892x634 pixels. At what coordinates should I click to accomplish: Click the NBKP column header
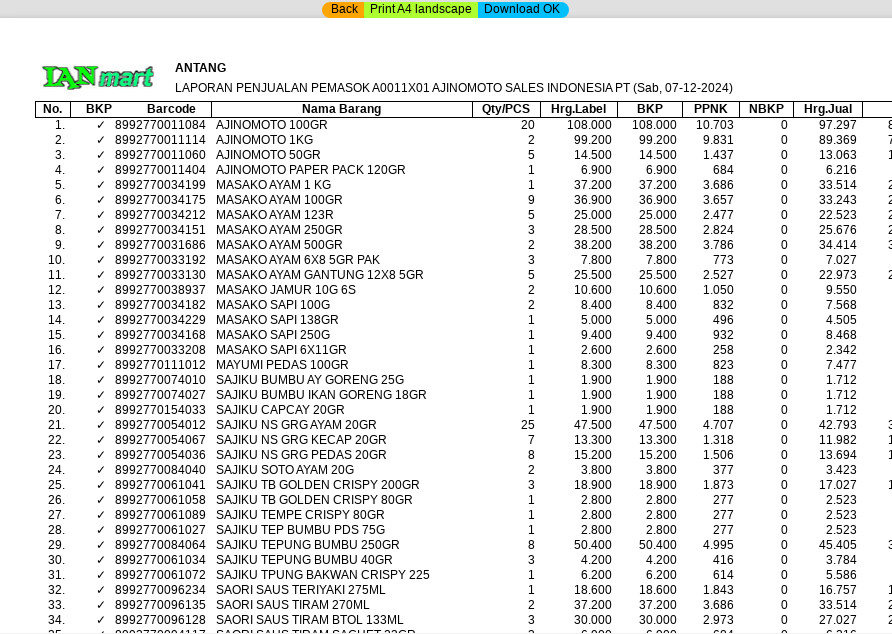pos(766,109)
